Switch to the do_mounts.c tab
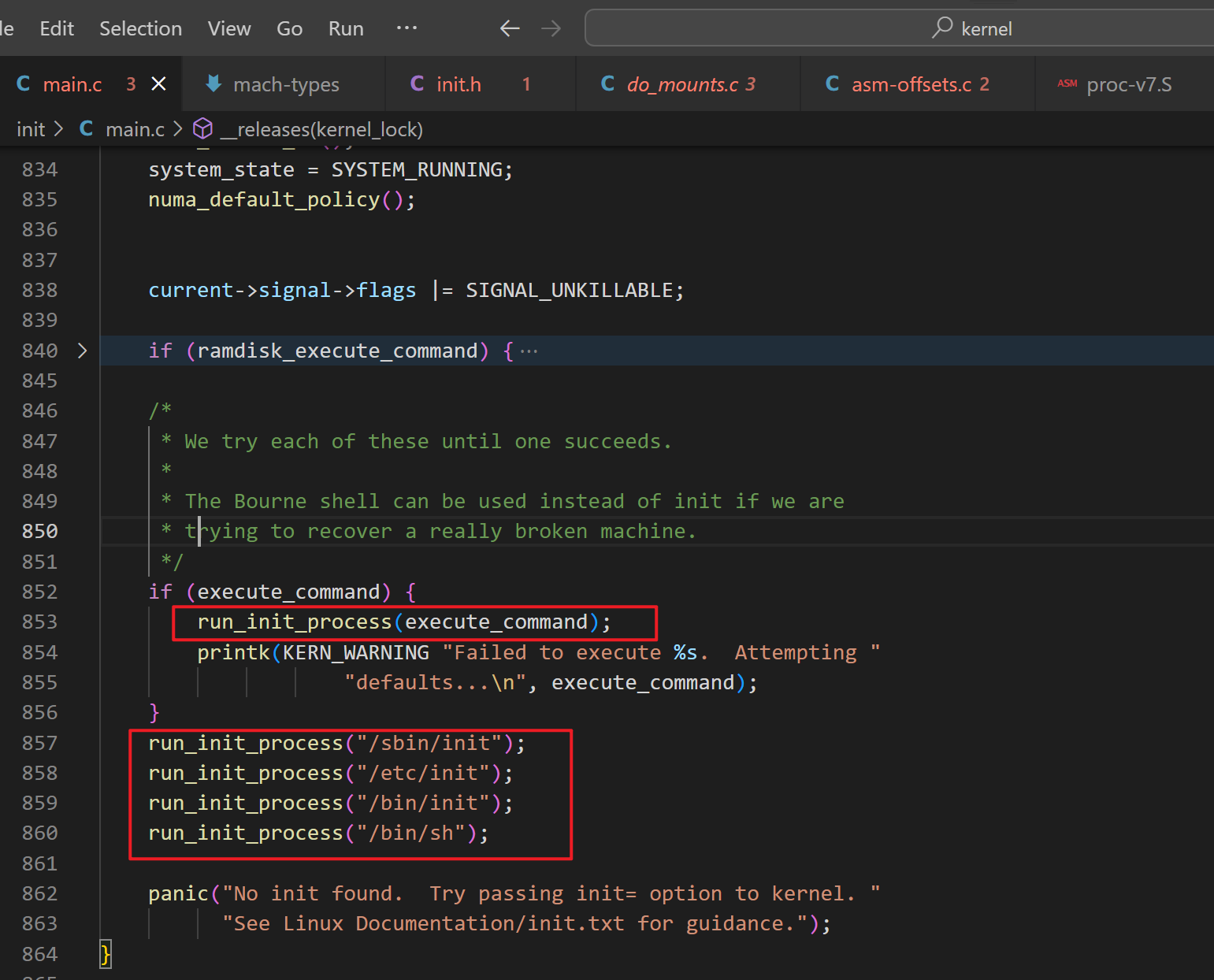This screenshot has height=980, width=1214. click(x=688, y=84)
